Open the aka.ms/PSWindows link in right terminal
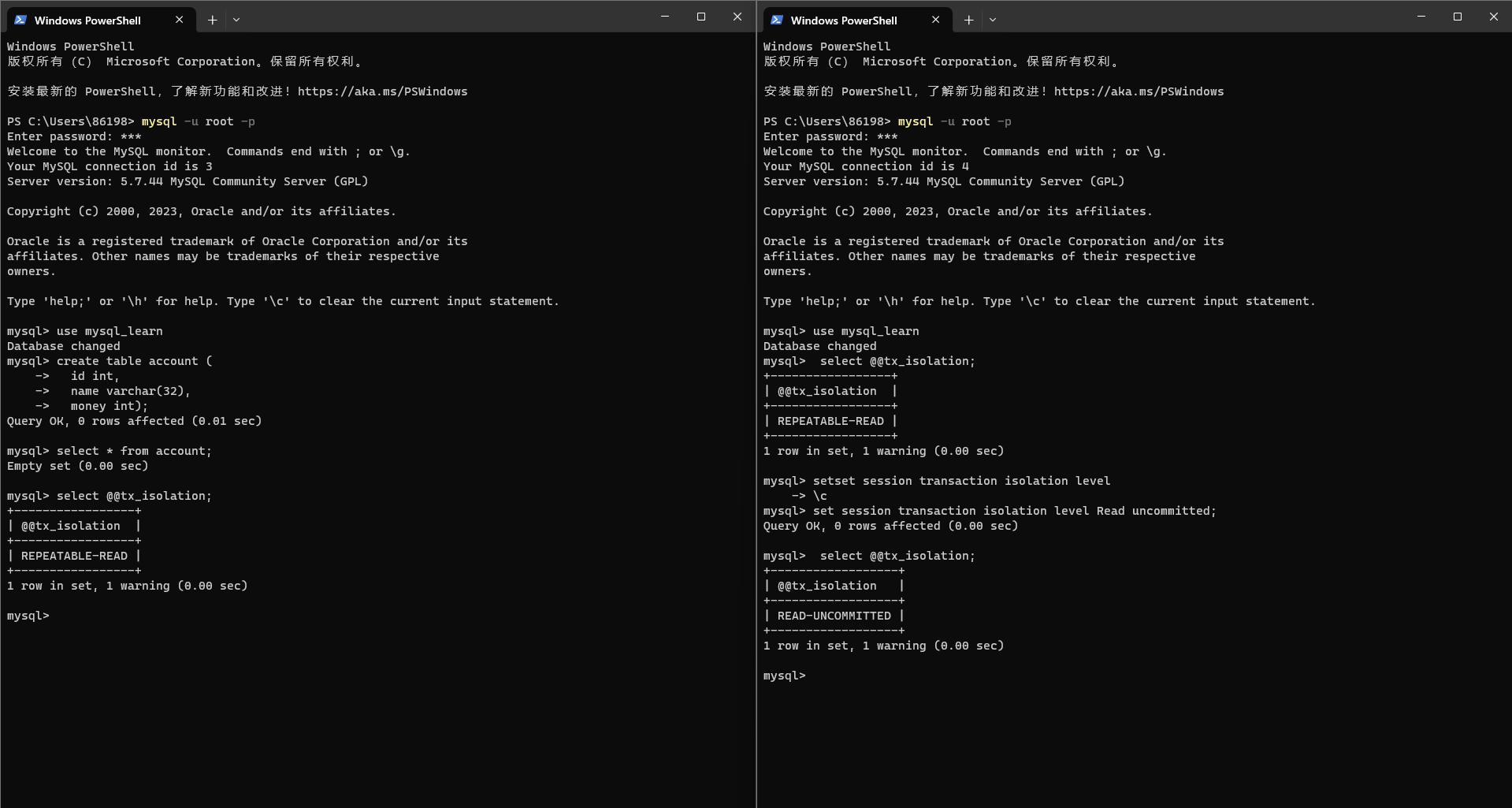Image resolution: width=1512 pixels, height=808 pixels. point(1139,91)
